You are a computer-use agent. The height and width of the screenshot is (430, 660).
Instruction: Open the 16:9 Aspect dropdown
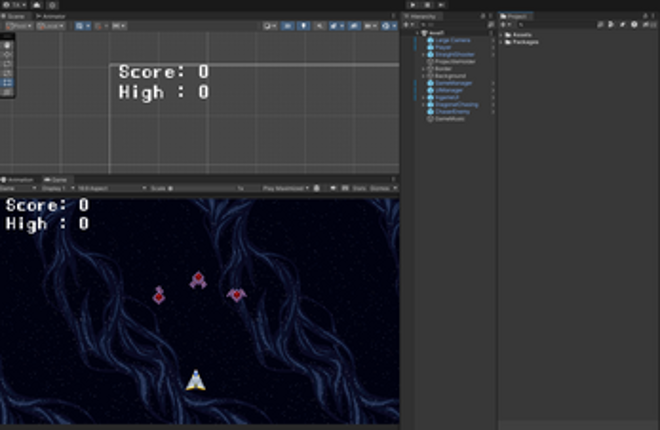coord(112,188)
